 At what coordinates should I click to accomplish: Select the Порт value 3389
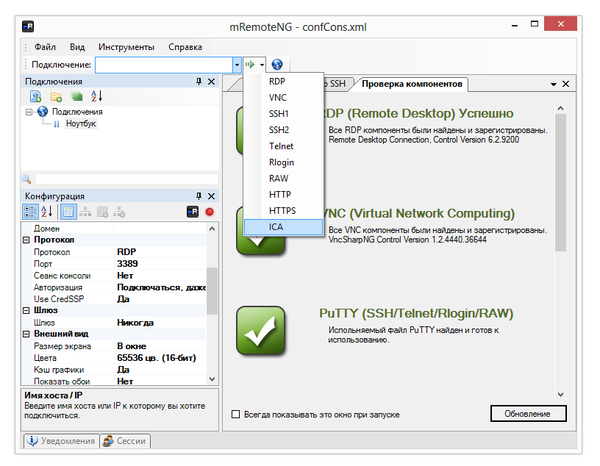pyautogui.click(x=127, y=264)
